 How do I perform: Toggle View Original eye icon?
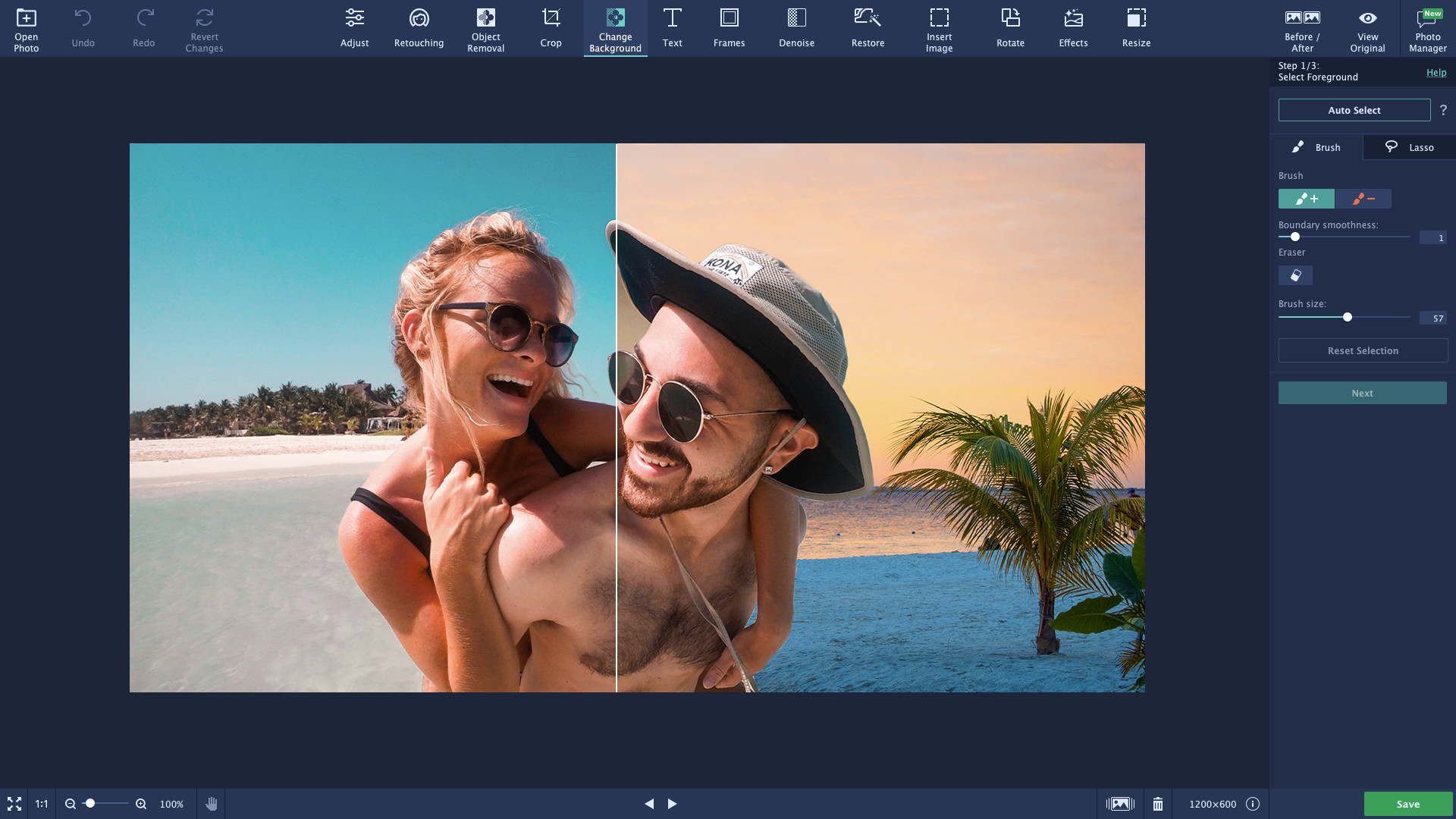click(1367, 29)
